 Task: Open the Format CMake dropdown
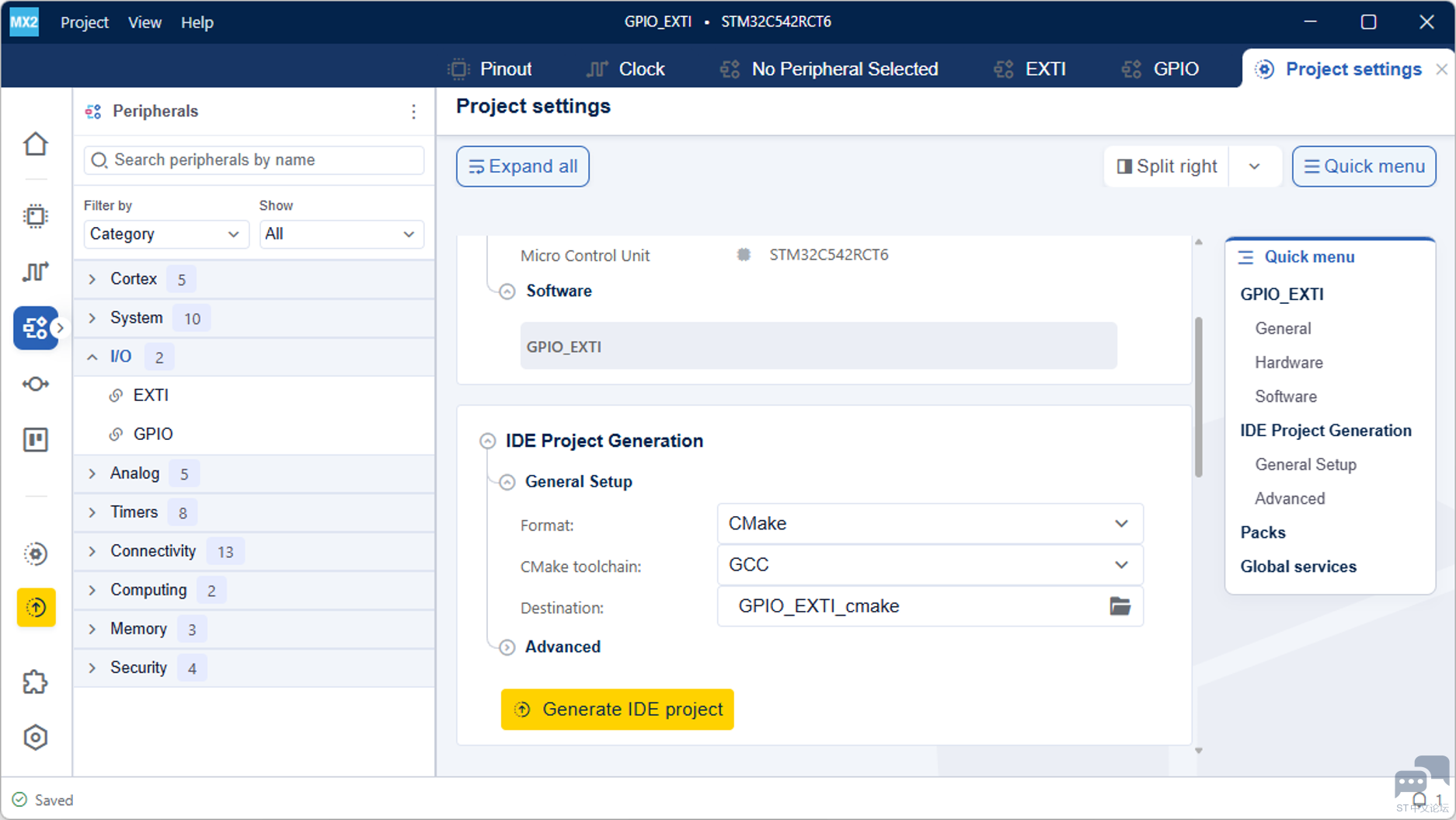point(930,524)
